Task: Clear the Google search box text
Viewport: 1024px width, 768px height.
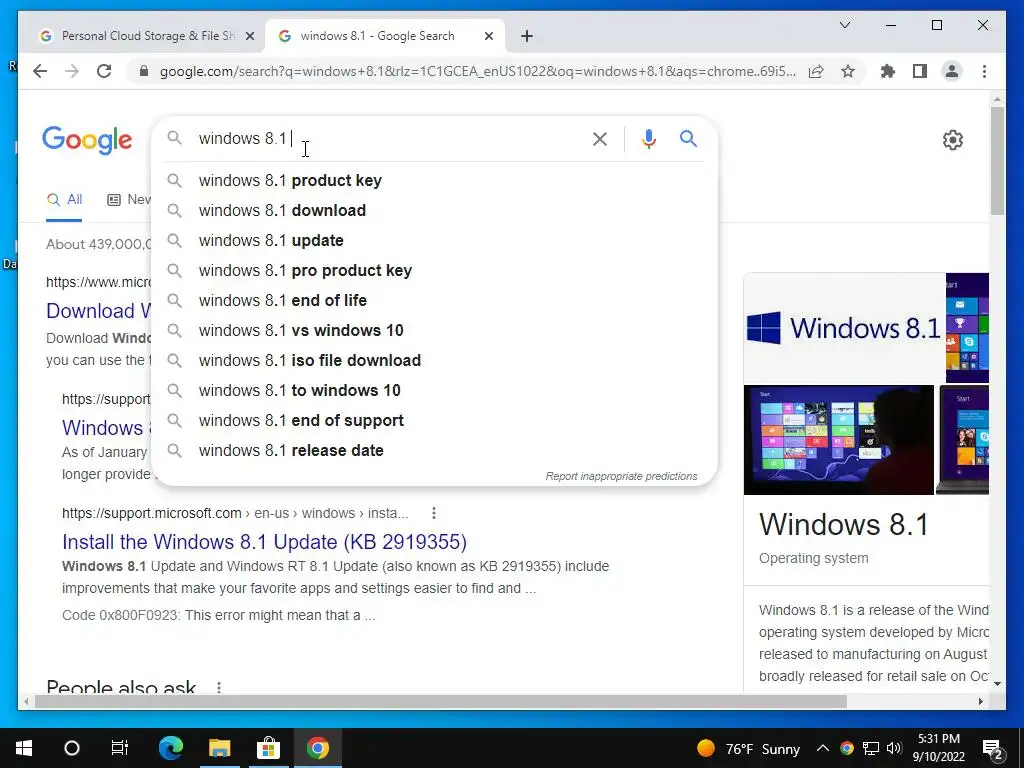Action: (x=600, y=138)
